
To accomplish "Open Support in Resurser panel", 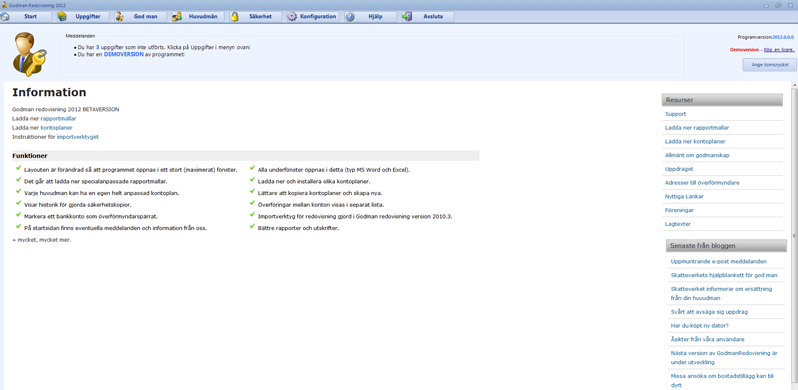I will (675, 114).
